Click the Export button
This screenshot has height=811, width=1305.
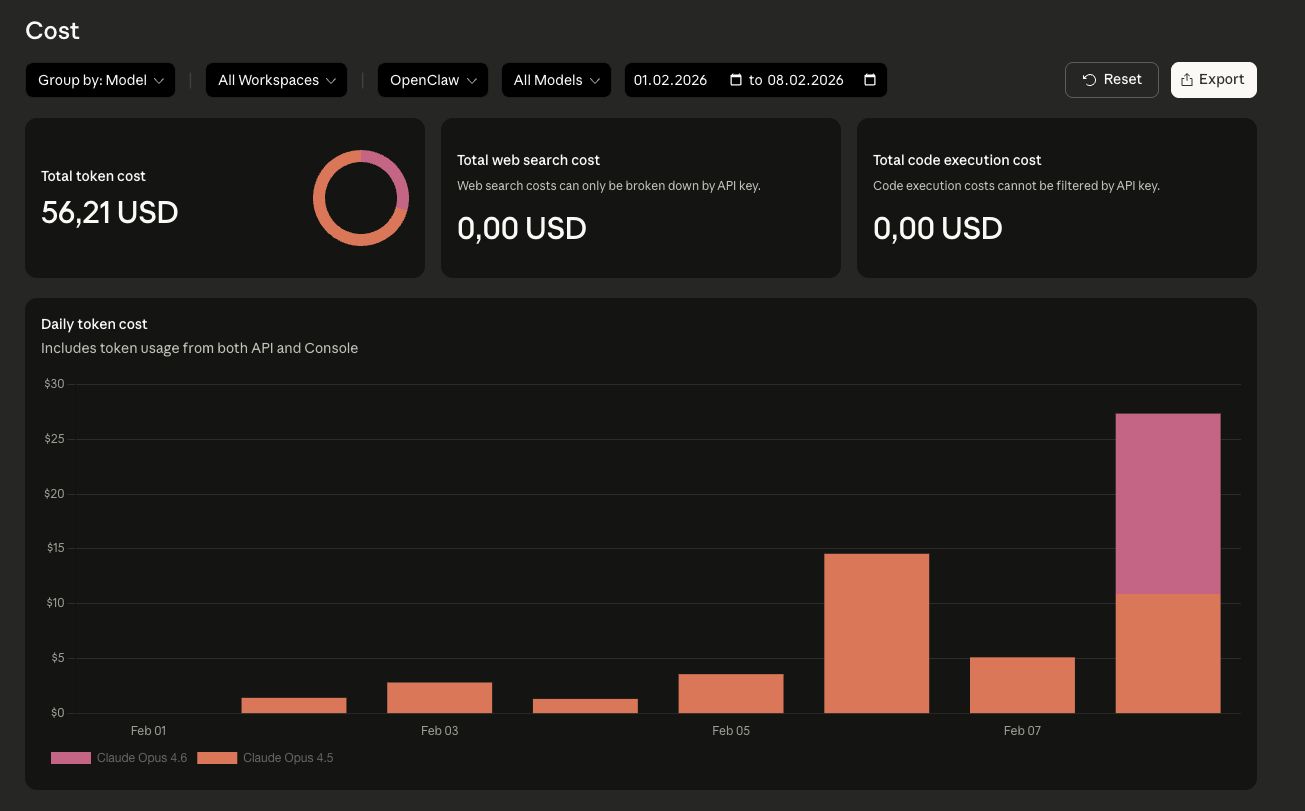(1213, 80)
